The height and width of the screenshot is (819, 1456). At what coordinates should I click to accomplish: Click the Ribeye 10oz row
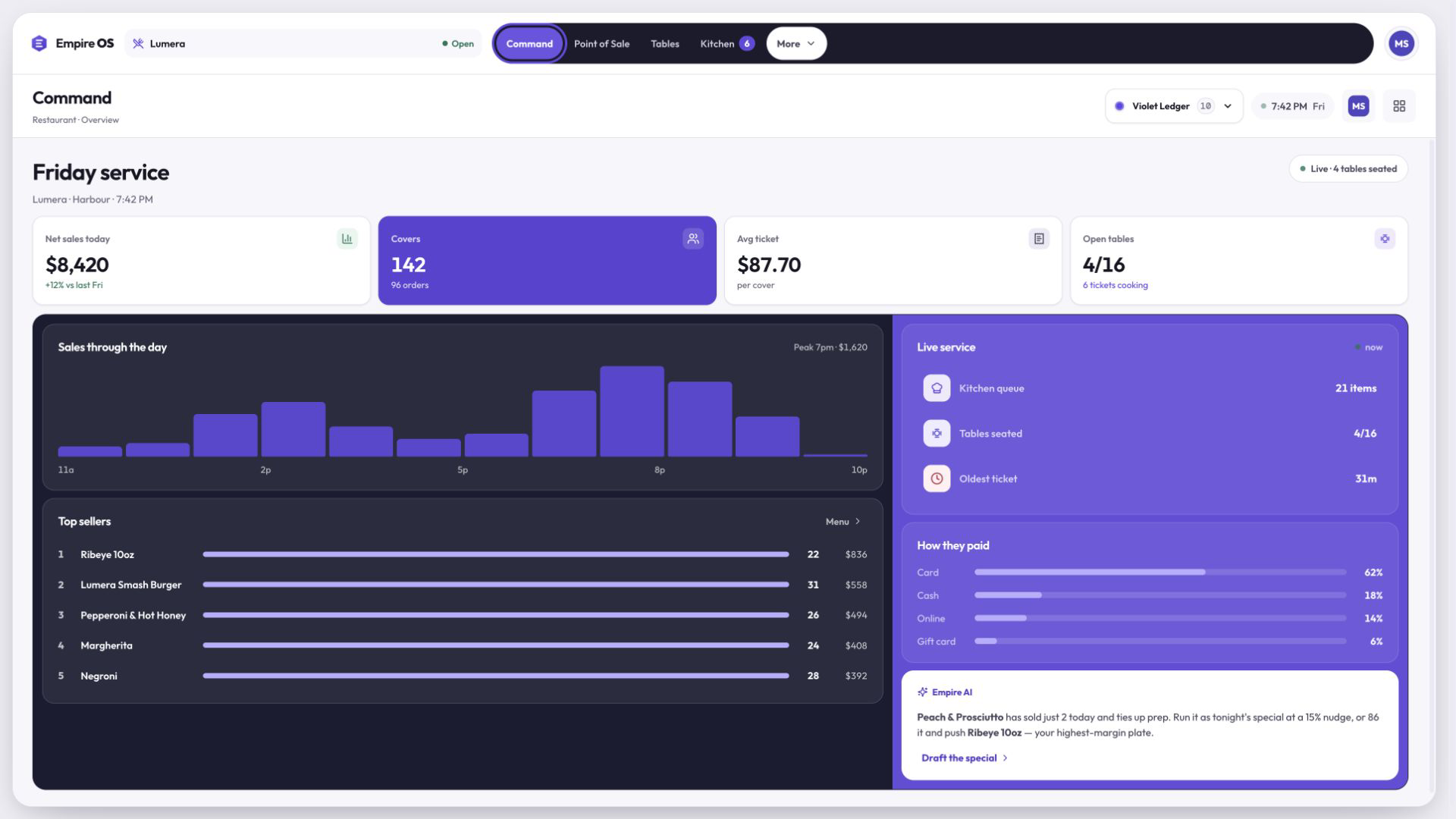tap(463, 554)
